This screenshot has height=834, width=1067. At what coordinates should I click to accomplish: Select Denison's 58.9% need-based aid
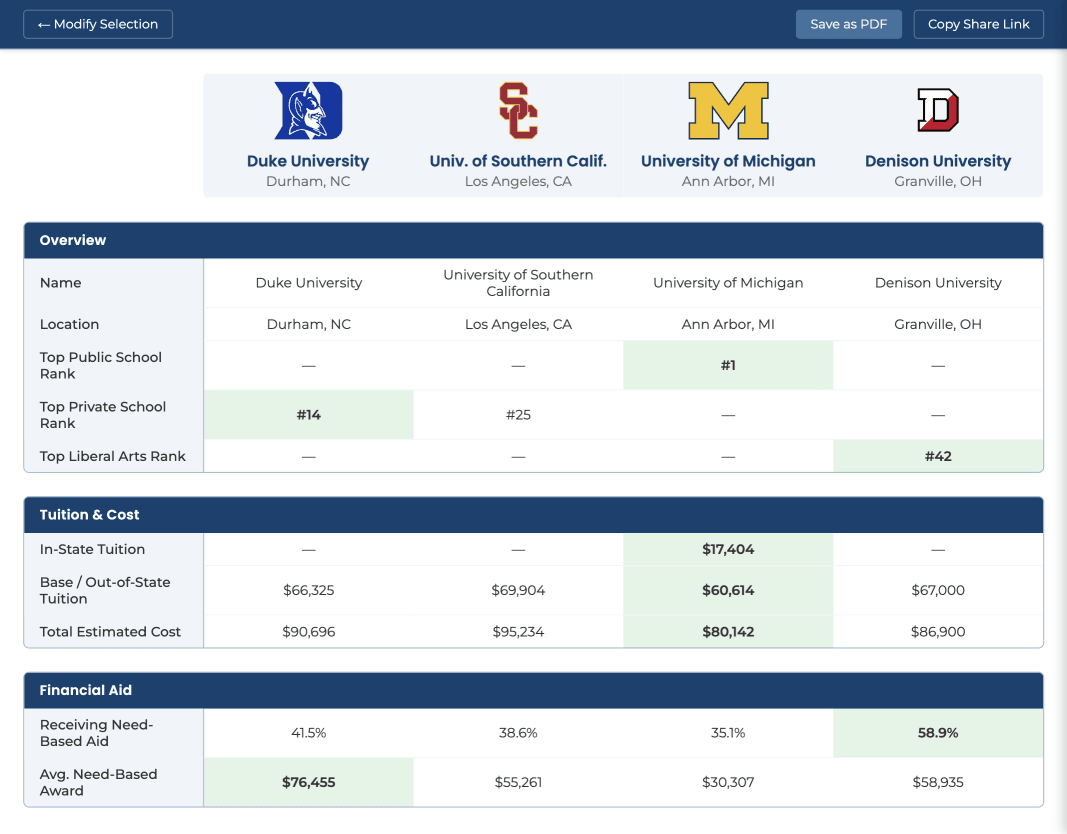tap(938, 733)
